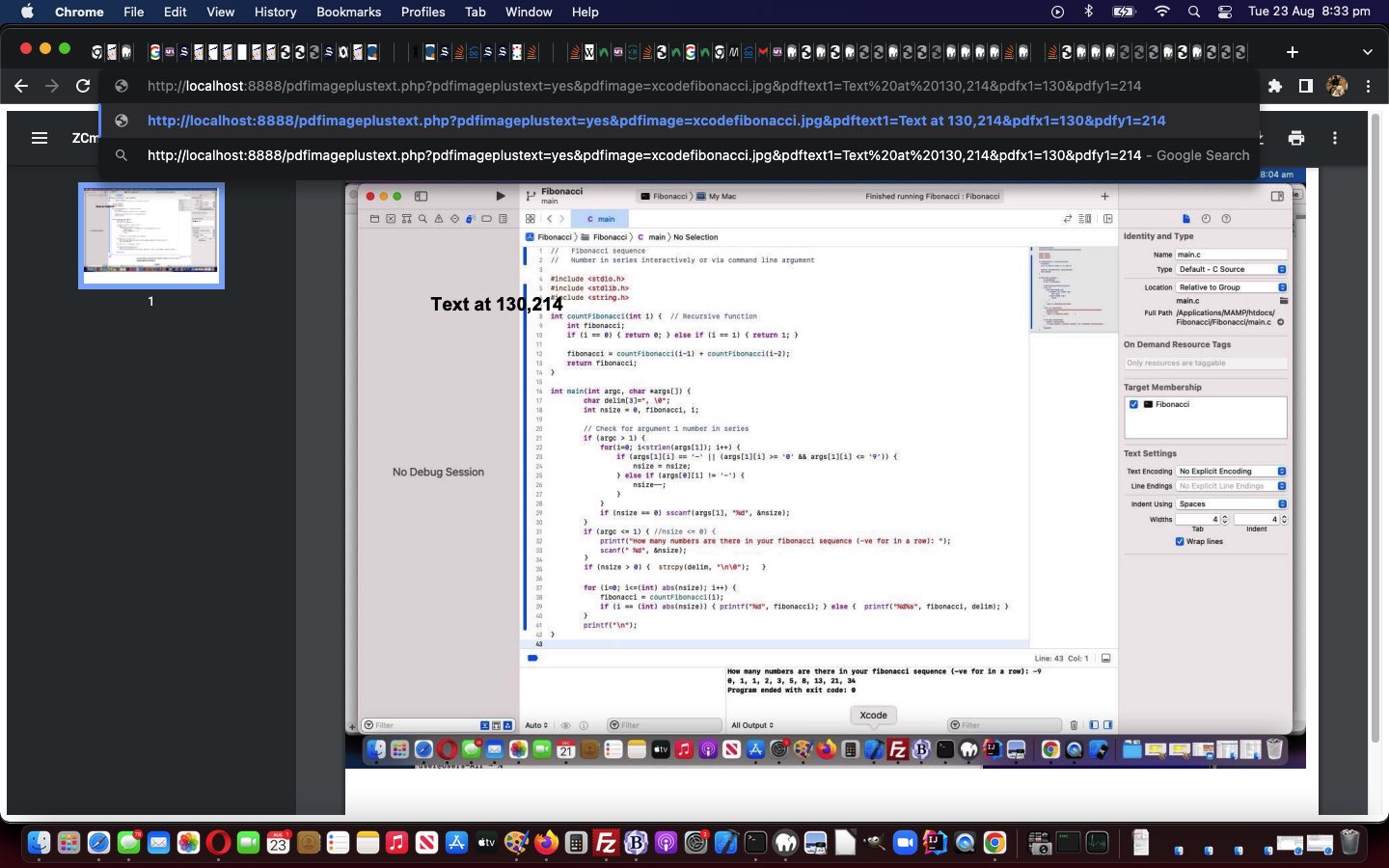Open Calendar from the Dock
Image resolution: width=1389 pixels, height=868 pixels.
coord(278,843)
